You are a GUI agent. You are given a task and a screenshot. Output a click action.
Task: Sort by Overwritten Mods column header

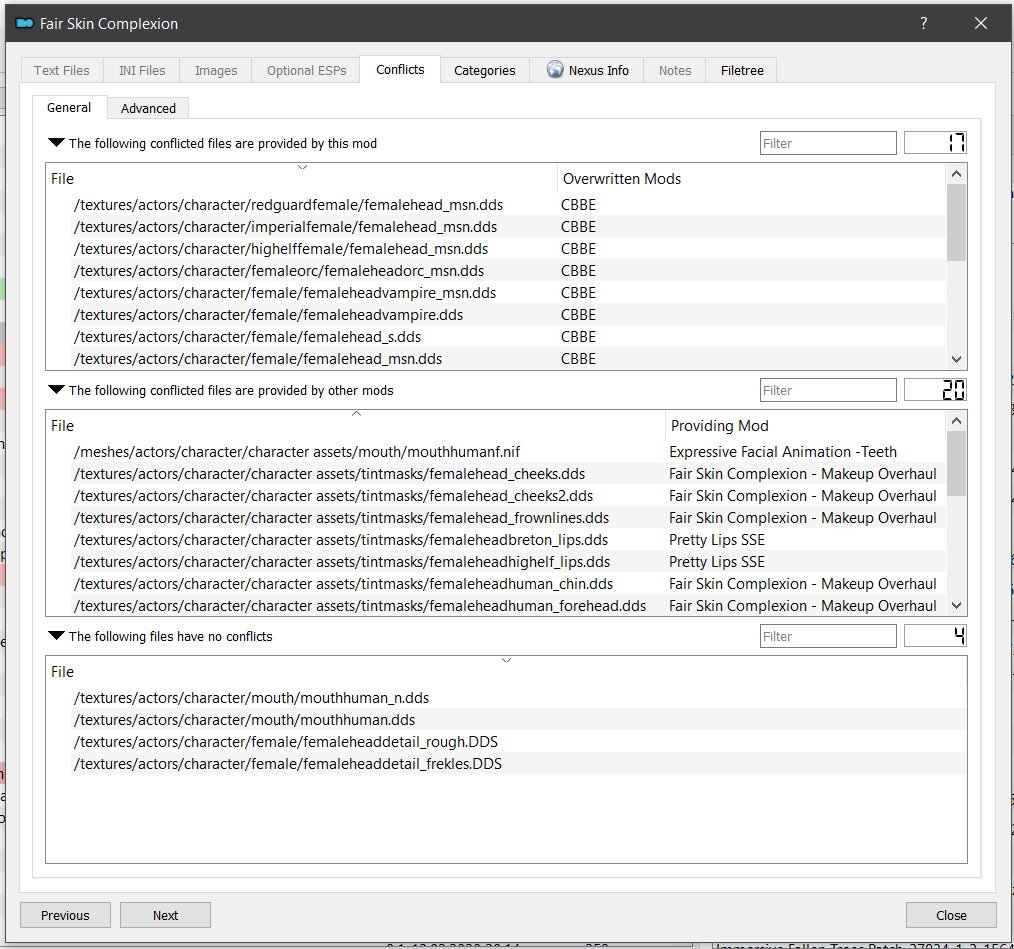coord(751,179)
